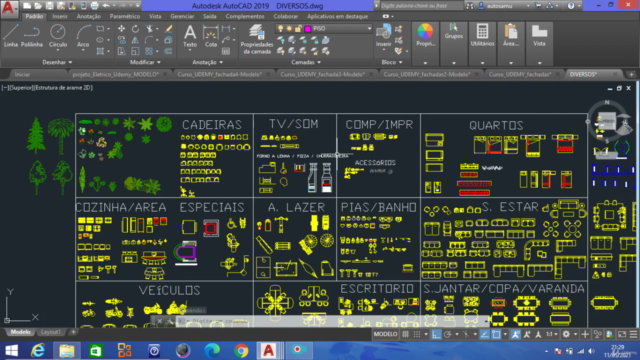Screen dimensions: 640x360
Task: Switch to projeto_Eletrico_Udemy_MODELO file tab
Action: coord(116,74)
